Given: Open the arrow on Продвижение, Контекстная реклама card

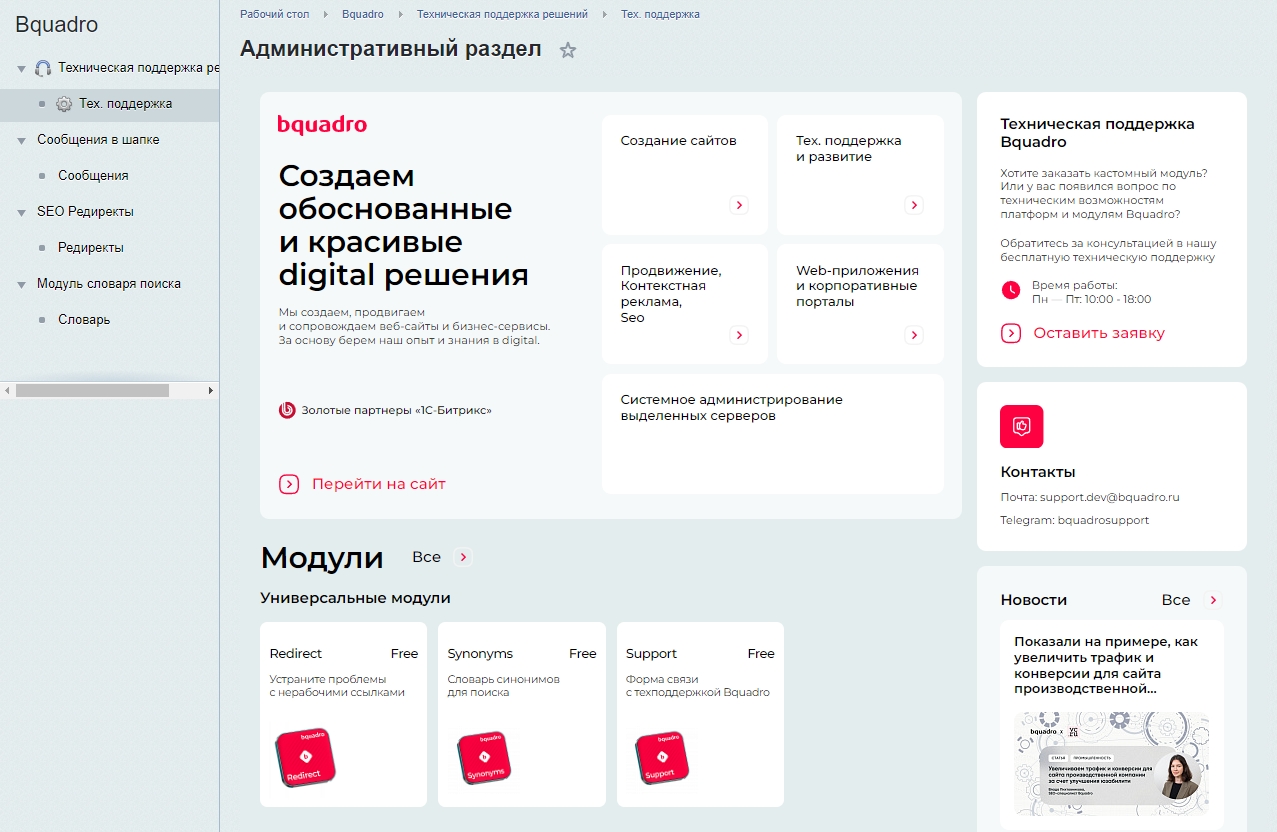Looking at the screenshot, I should click(x=739, y=335).
